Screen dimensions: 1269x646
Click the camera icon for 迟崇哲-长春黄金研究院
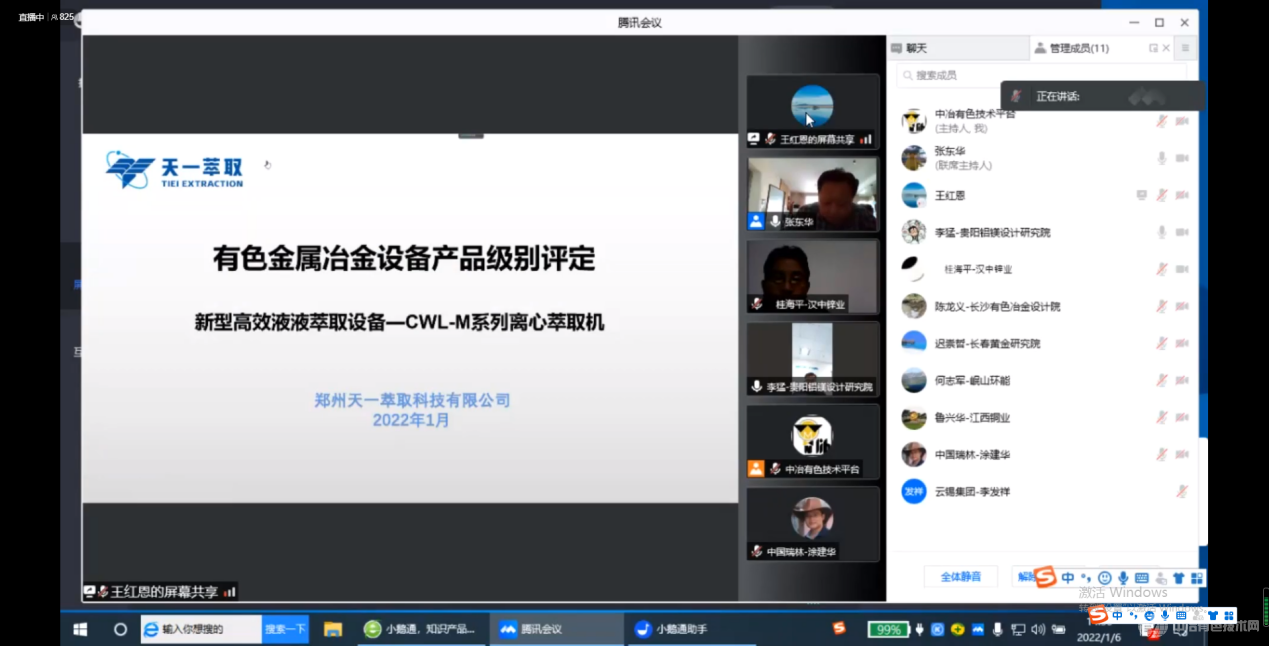(1182, 343)
